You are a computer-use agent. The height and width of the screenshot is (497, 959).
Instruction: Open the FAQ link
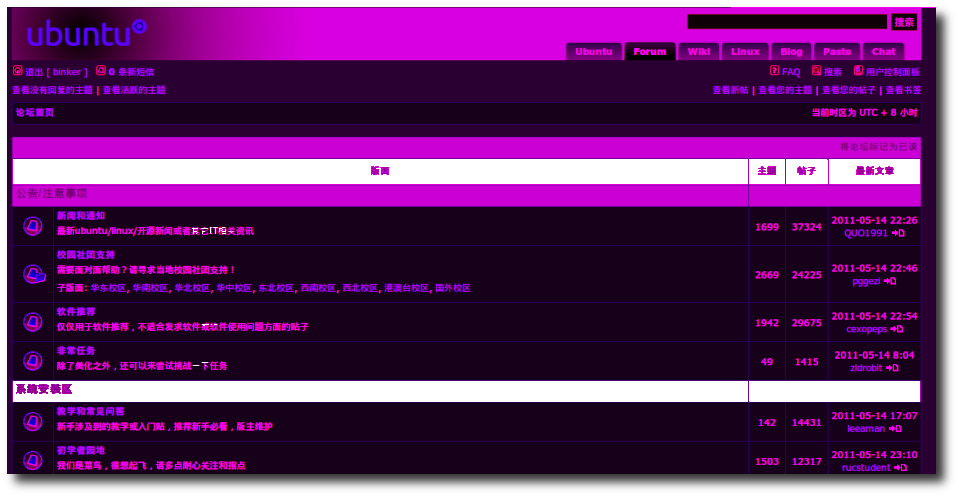(791, 72)
